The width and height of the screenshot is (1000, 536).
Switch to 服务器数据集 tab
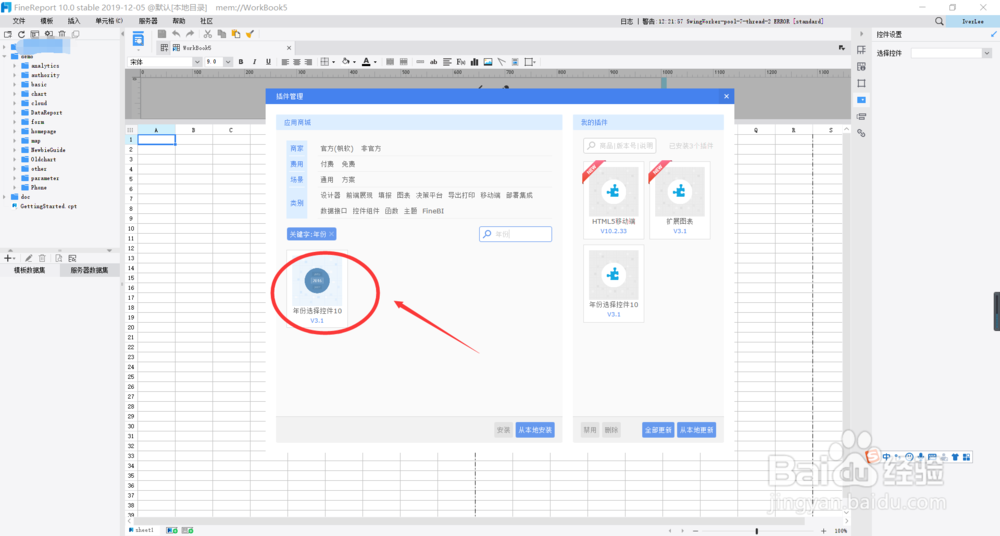point(89,270)
